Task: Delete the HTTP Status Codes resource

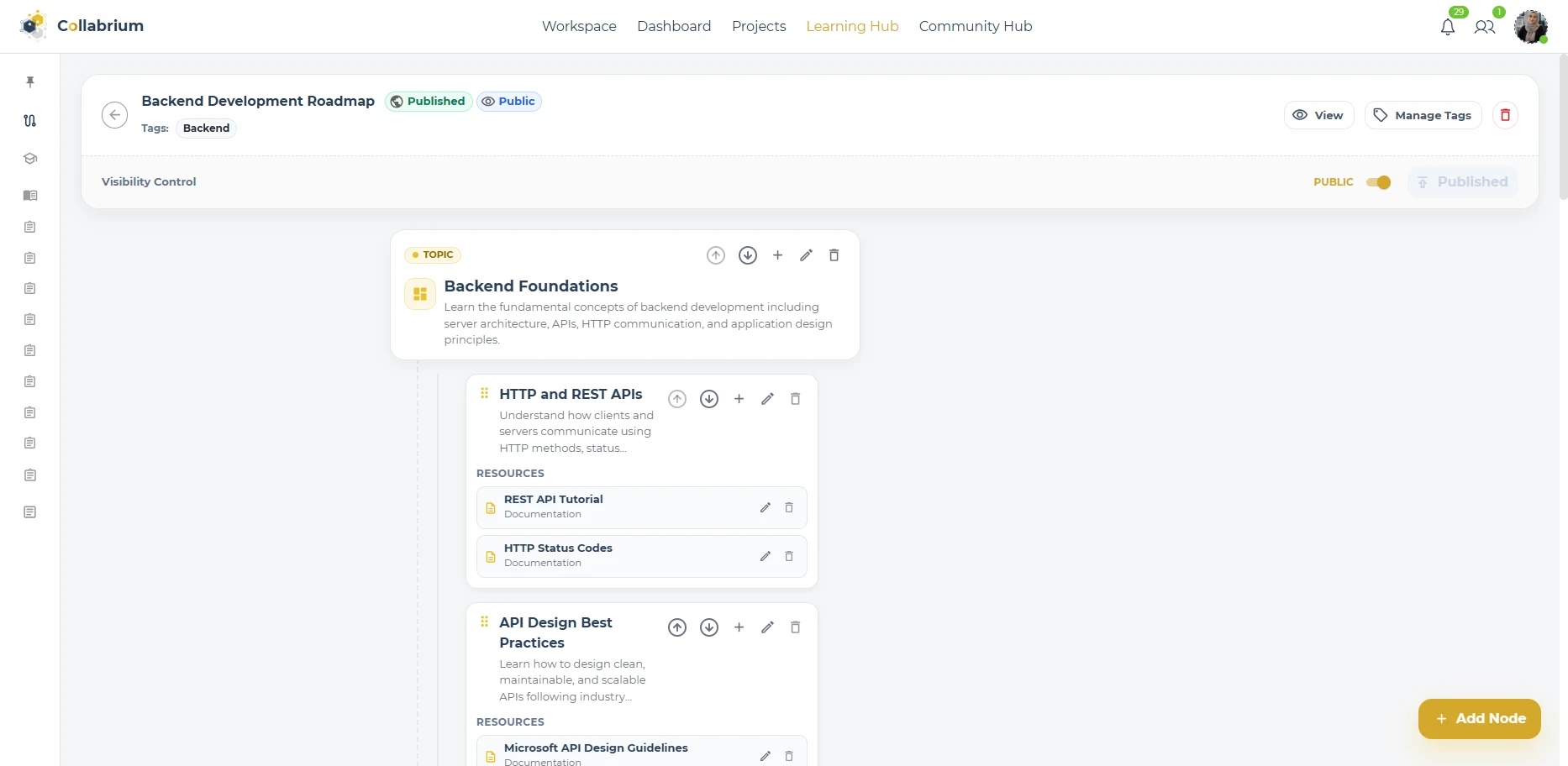Action: [x=789, y=556]
